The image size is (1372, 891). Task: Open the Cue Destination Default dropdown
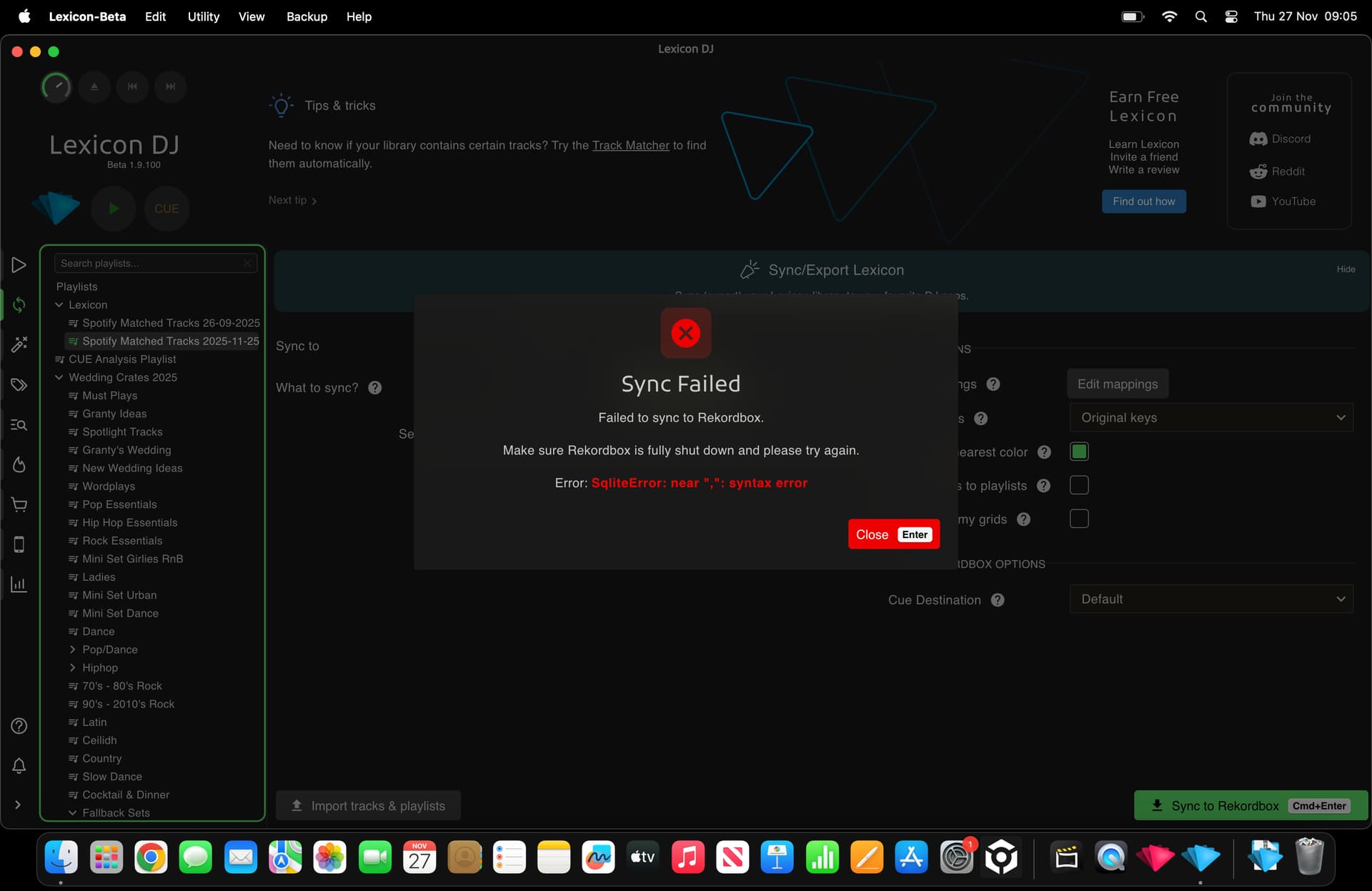point(1211,599)
